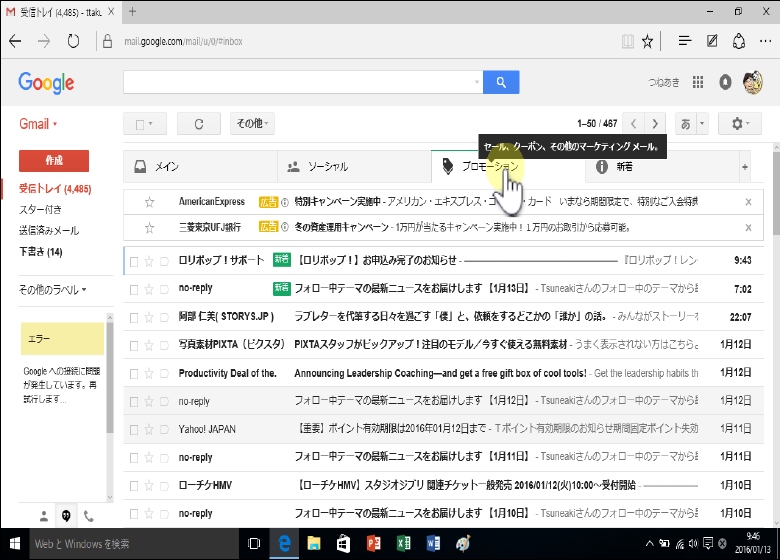Go to previous page of mail

click(x=633, y=123)
